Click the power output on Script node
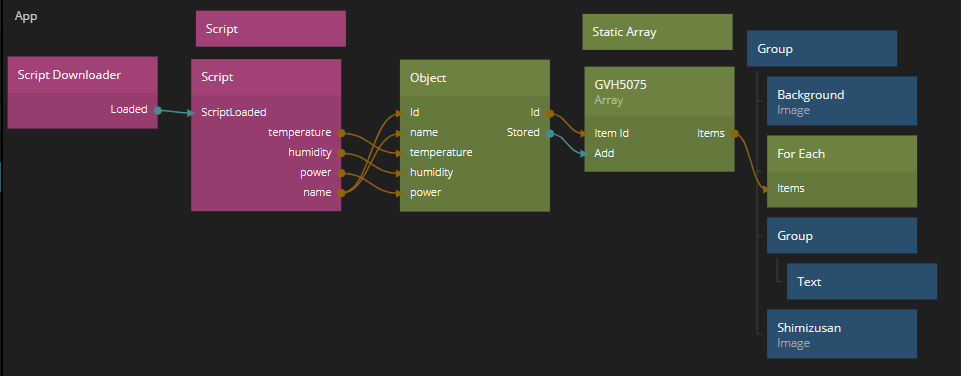Image resolution: width=961 pixels, height=376 pixels. 341,173
